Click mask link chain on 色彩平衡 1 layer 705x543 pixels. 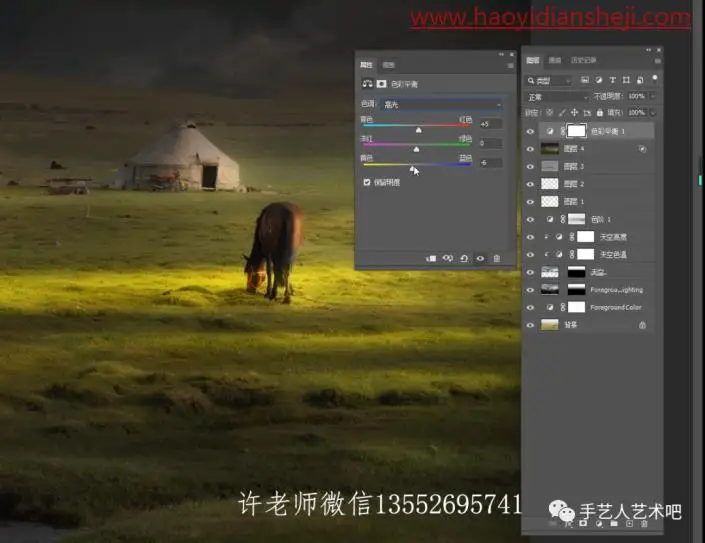[x=562, y=131]
